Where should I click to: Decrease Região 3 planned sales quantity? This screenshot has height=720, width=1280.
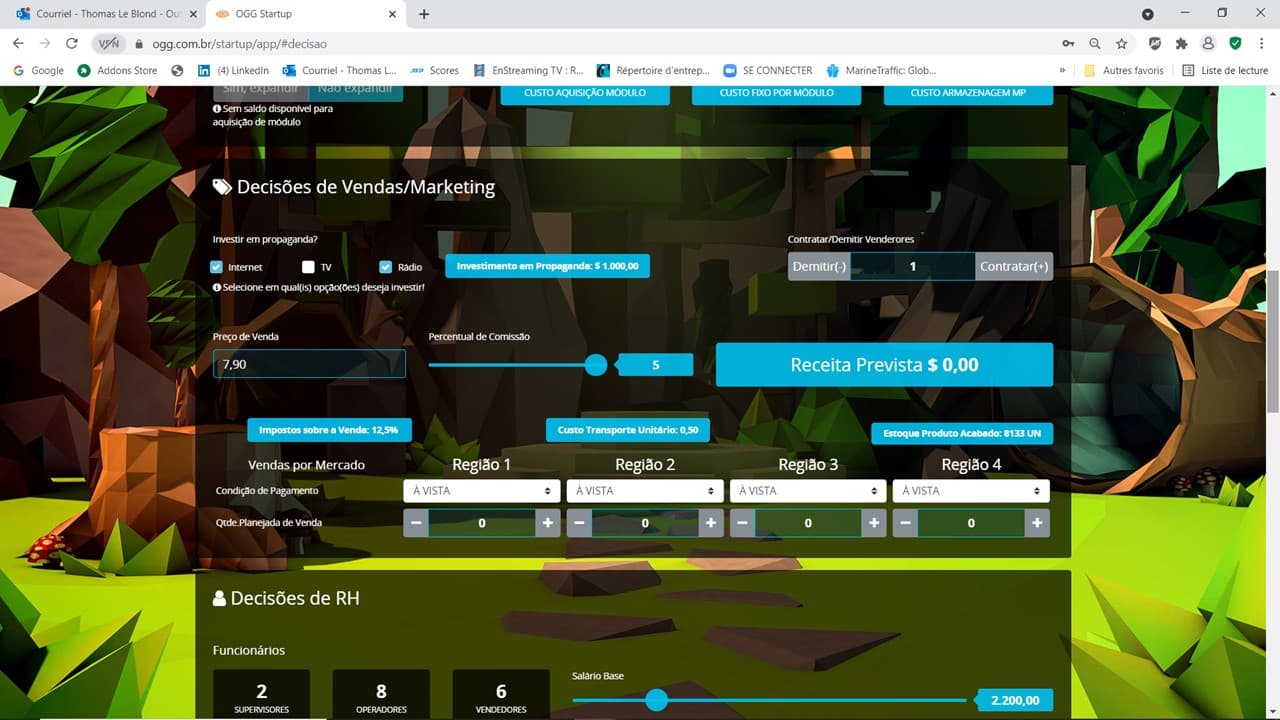tap(742, 523)
